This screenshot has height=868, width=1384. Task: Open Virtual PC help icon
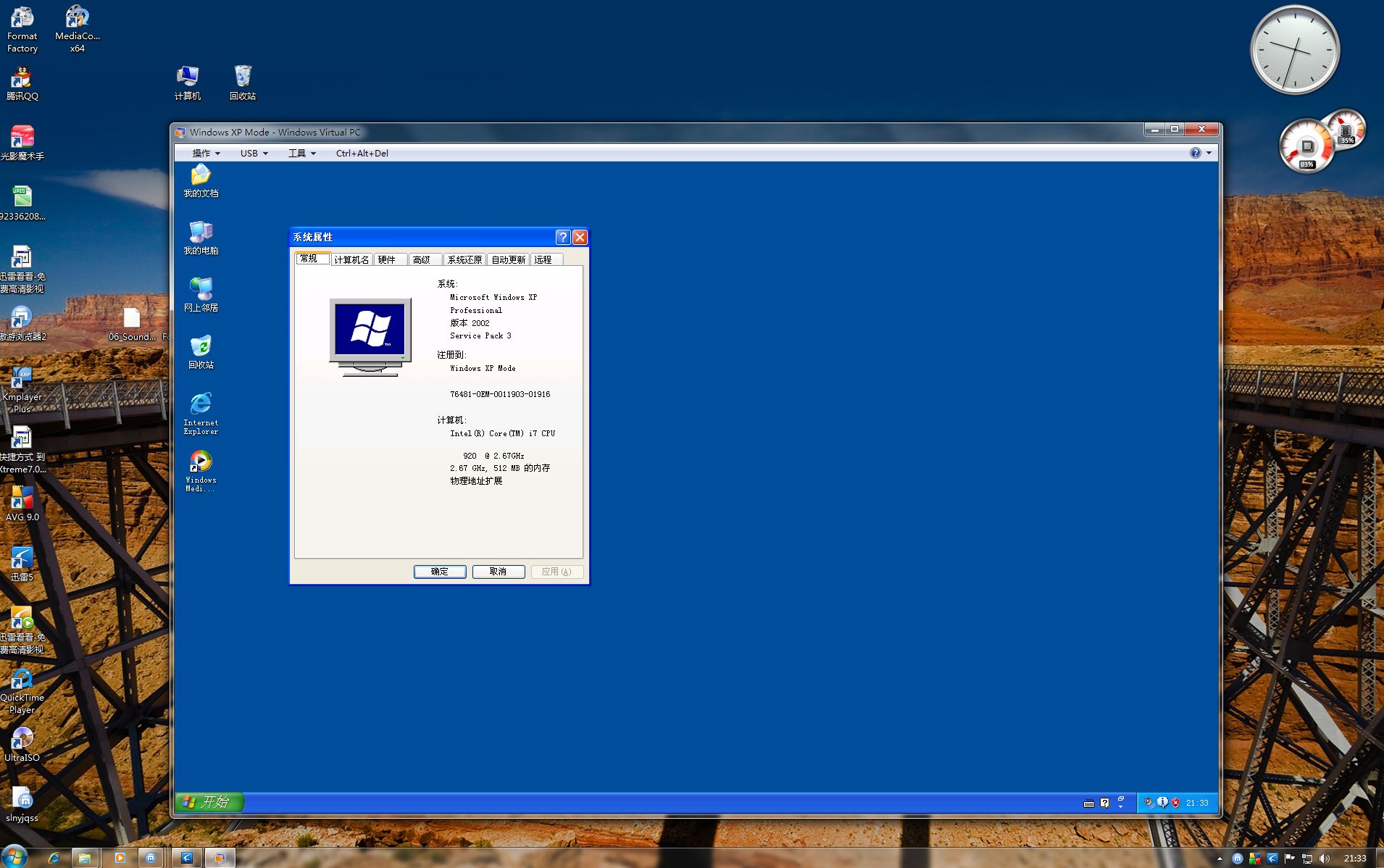pyautogui.click(x=1196, y=153)
